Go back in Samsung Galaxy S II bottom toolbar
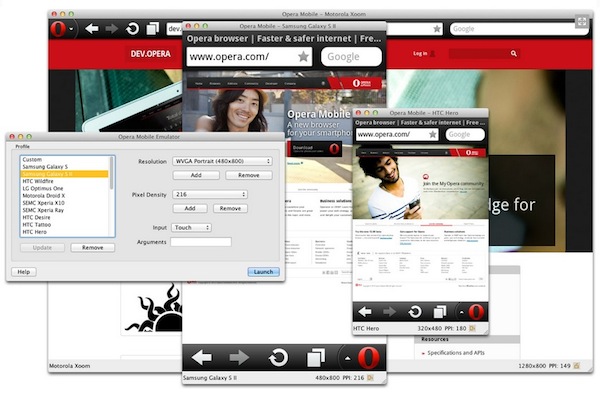The height and width of the screenshot is (393, 600). click(x=202, y=358)
